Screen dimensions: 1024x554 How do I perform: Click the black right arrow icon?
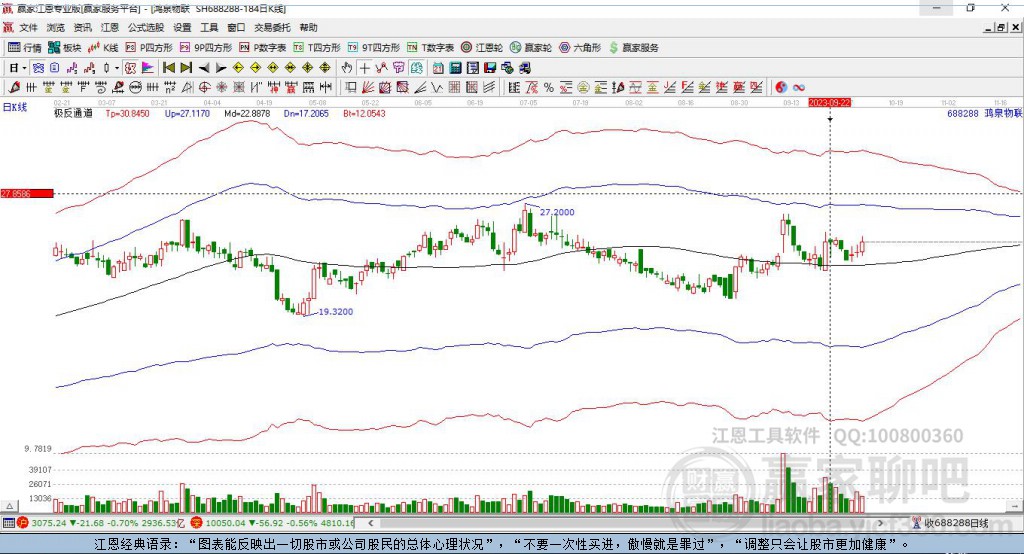[x=221, y=68]
